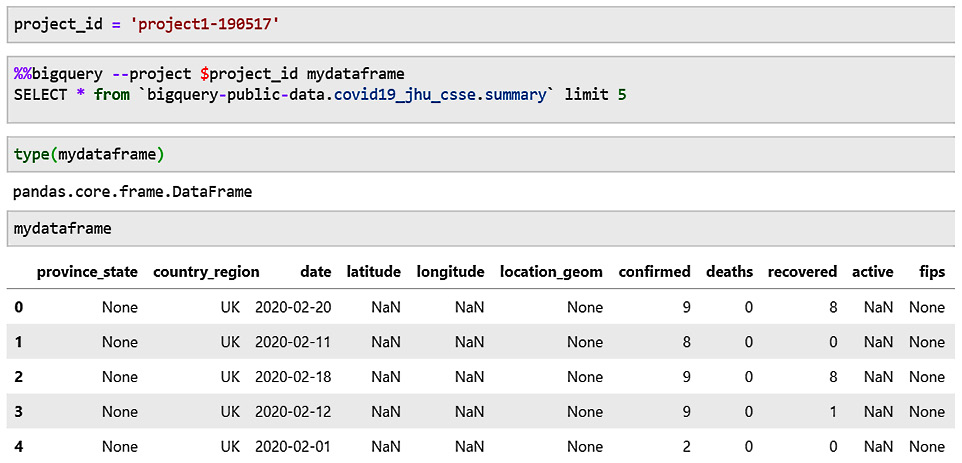This screenshot has height=463, width=962.
Task: Click row index 0 of the dataframe
Action: pyautogui.click(x=18, y=307)
